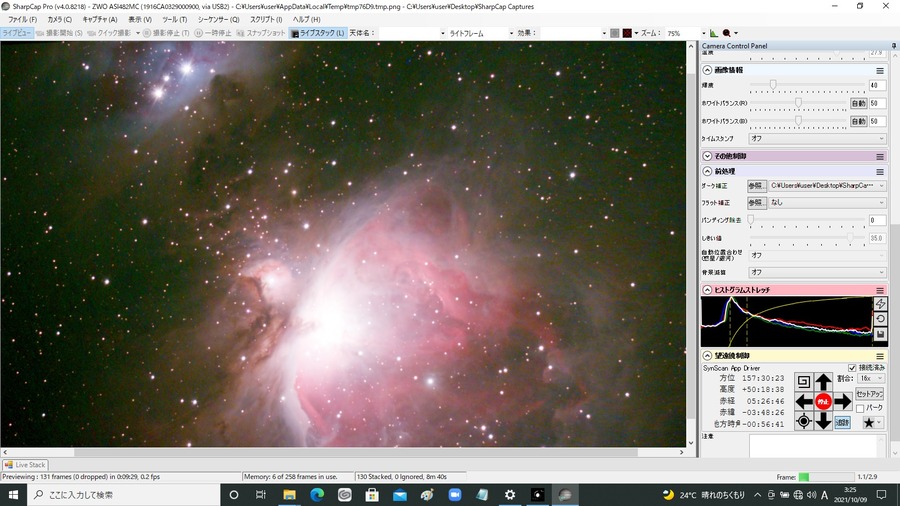The width and height of the screenshot is (900, 506).
Task: Click the 輝度 brightness slider
Action: click(807, 85)
